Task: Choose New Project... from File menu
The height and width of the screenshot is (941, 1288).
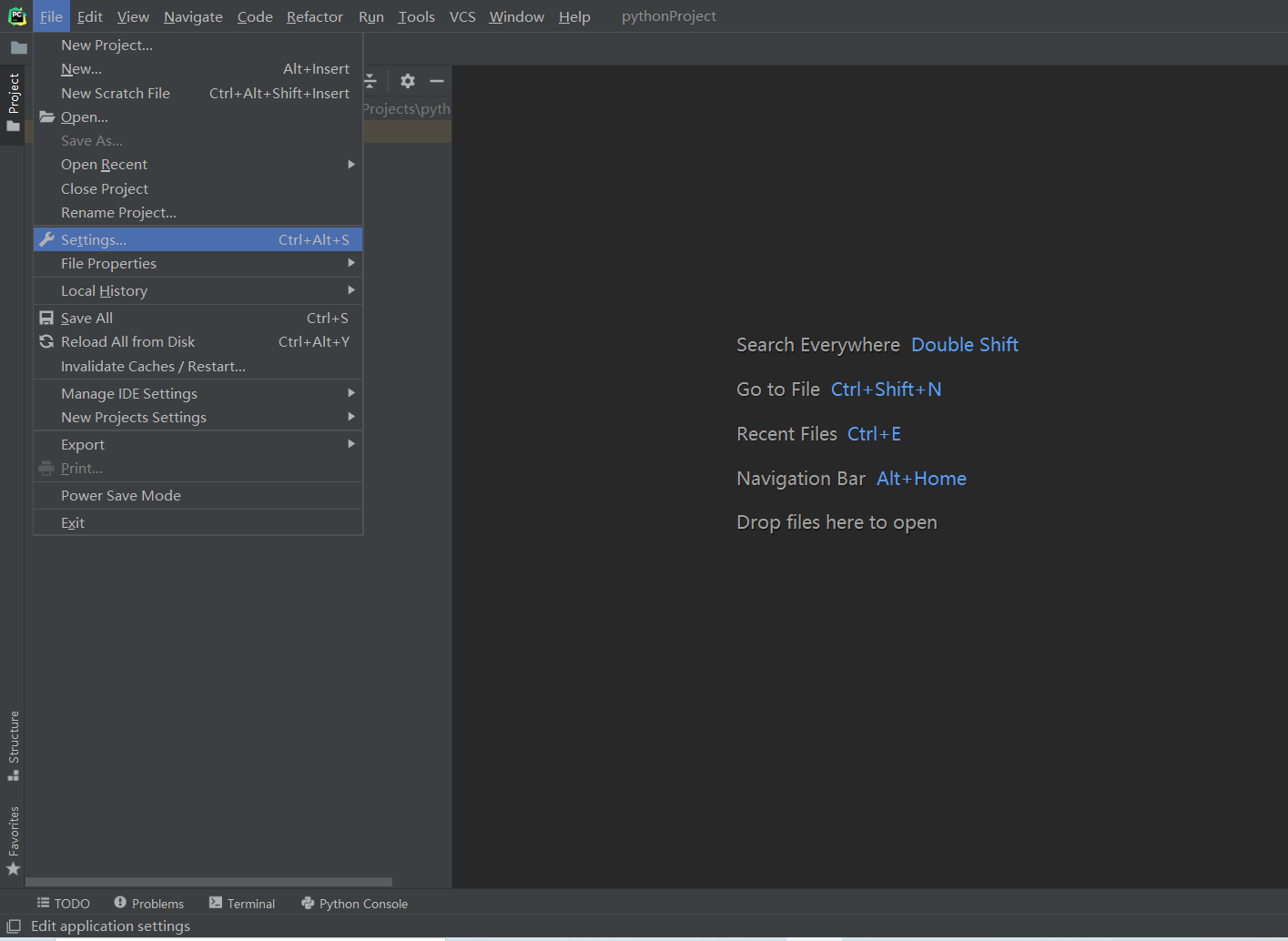Action: pyautogui.click(x=198, y=45)
